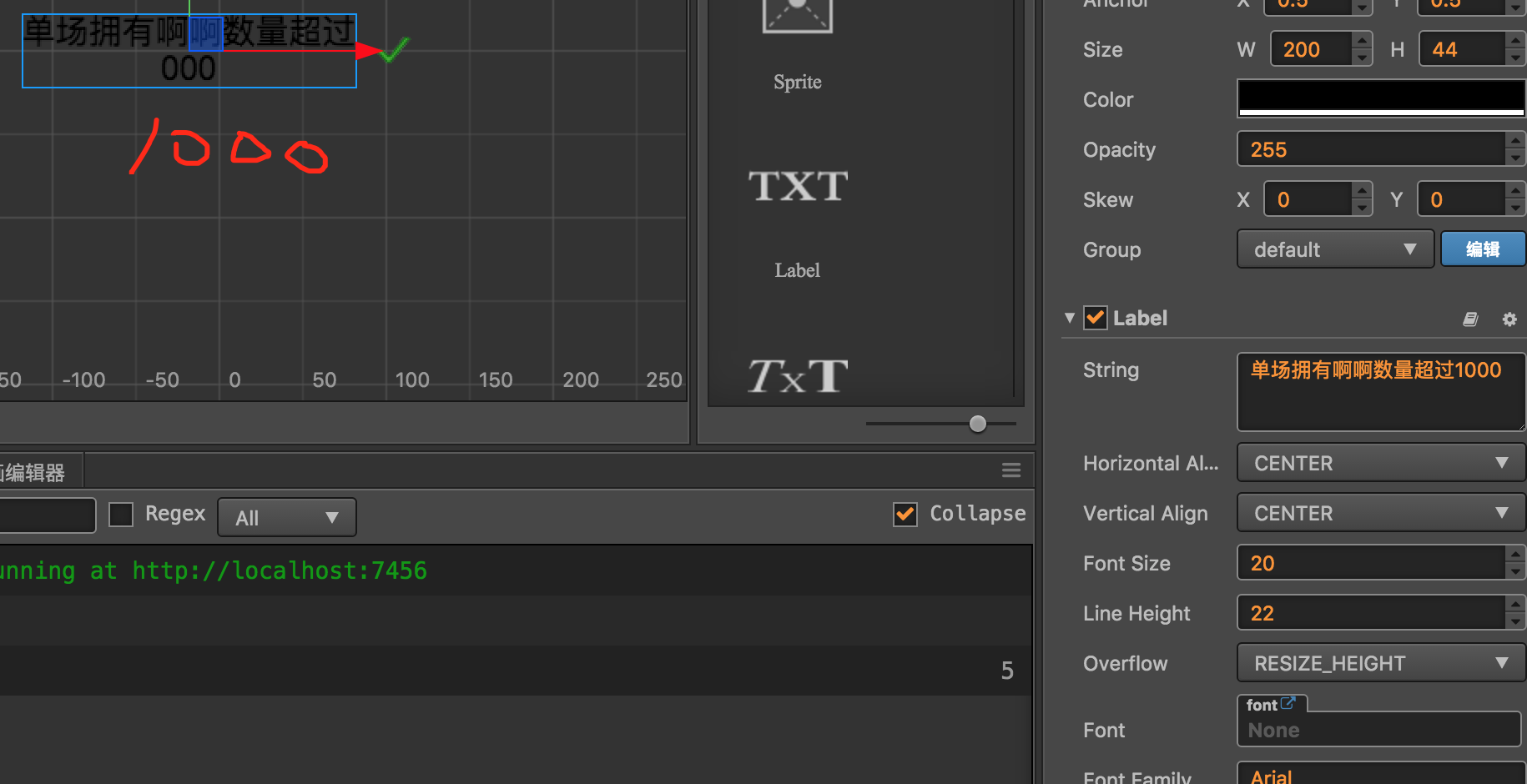1527x784 pixels.
Task: Open Label component gear settings
Action: point(1509,319)
